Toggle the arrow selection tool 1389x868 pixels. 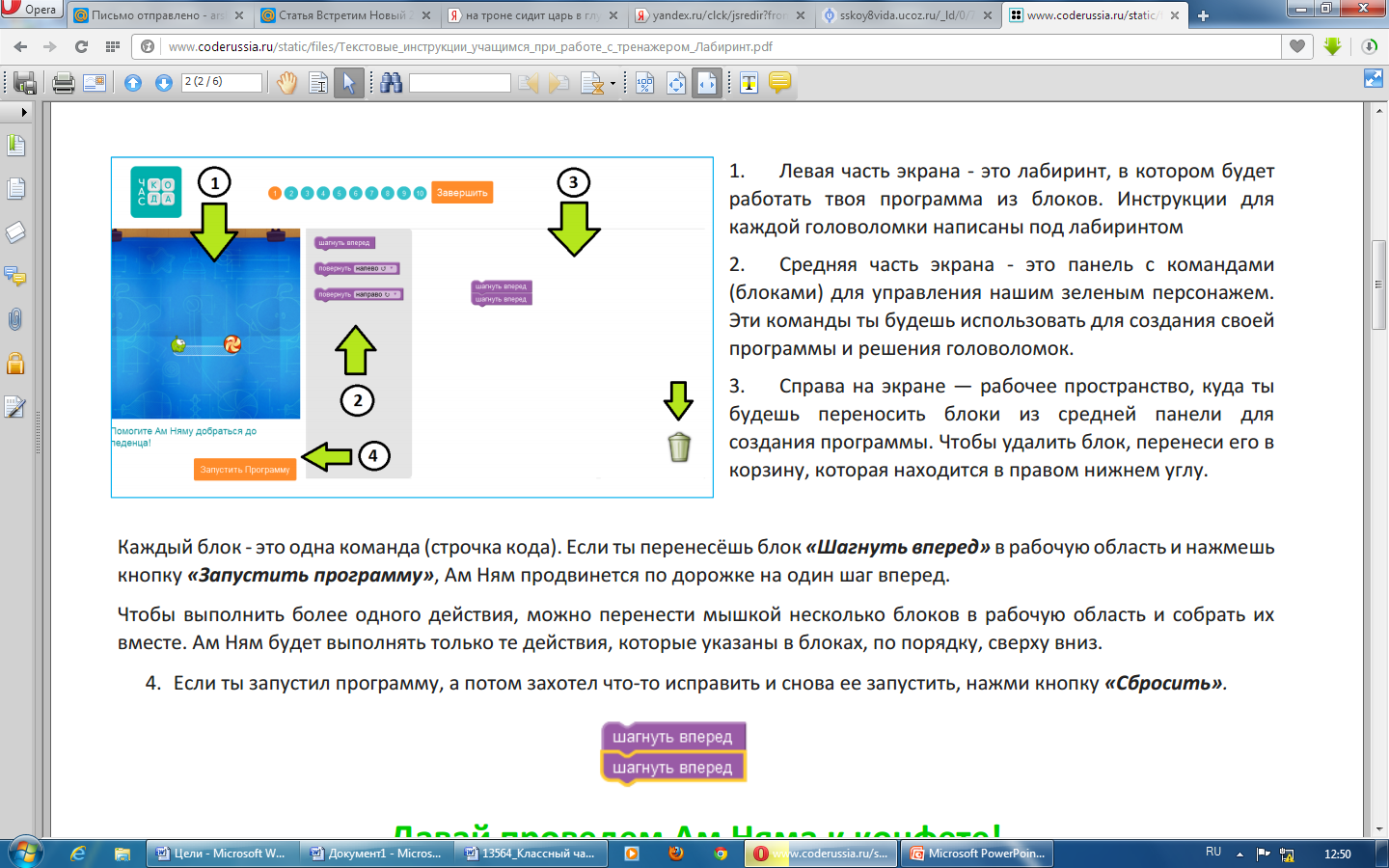[348, 83]
